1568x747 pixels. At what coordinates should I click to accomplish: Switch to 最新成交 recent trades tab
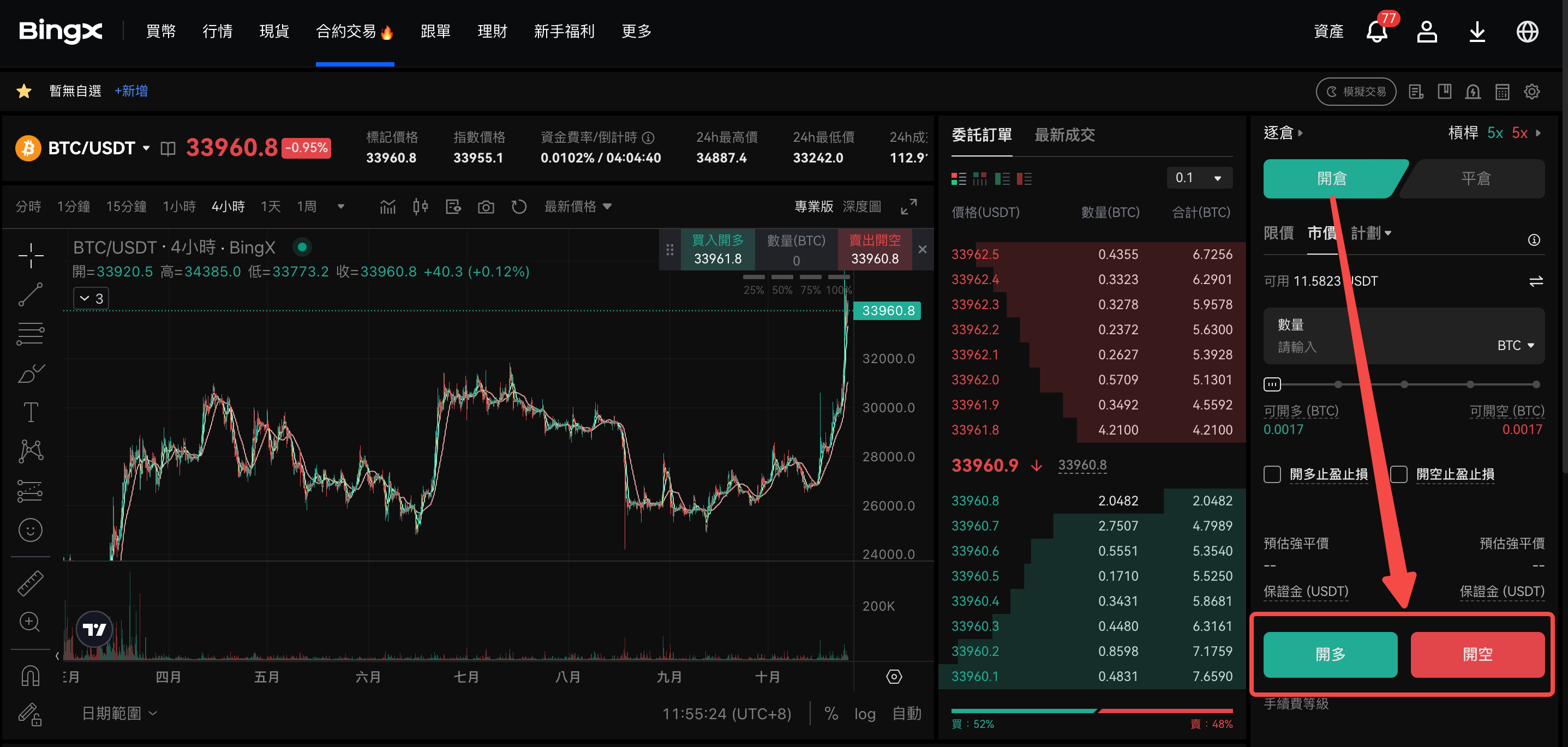[1064, 135]
